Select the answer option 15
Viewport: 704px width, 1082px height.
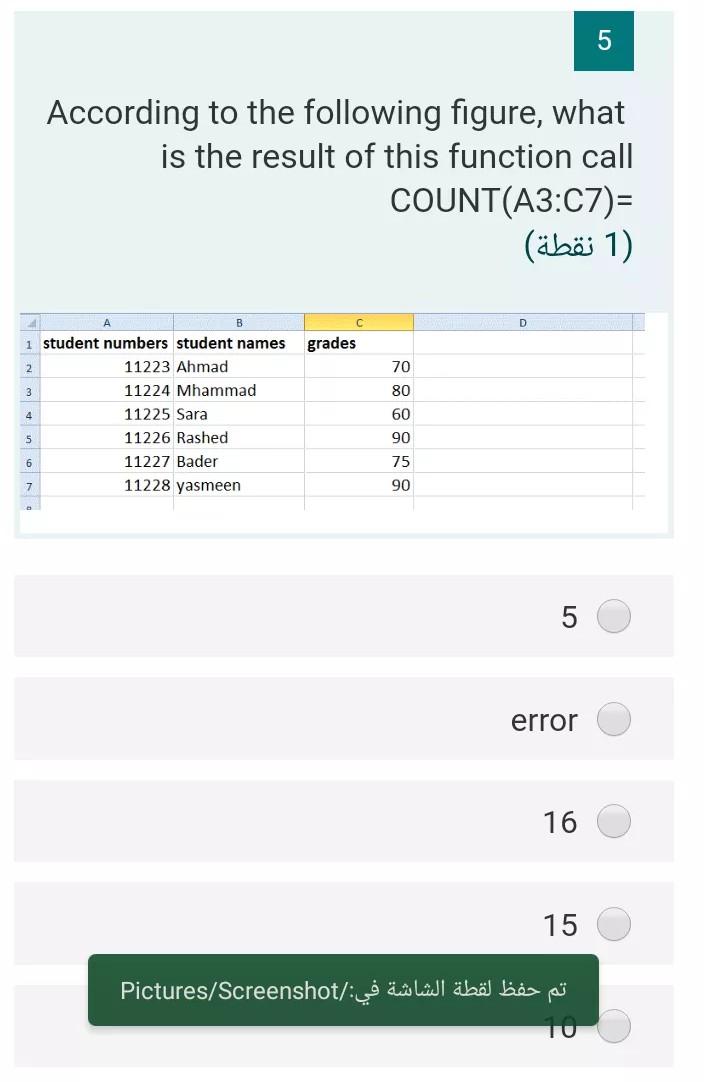tap(614, 924)
